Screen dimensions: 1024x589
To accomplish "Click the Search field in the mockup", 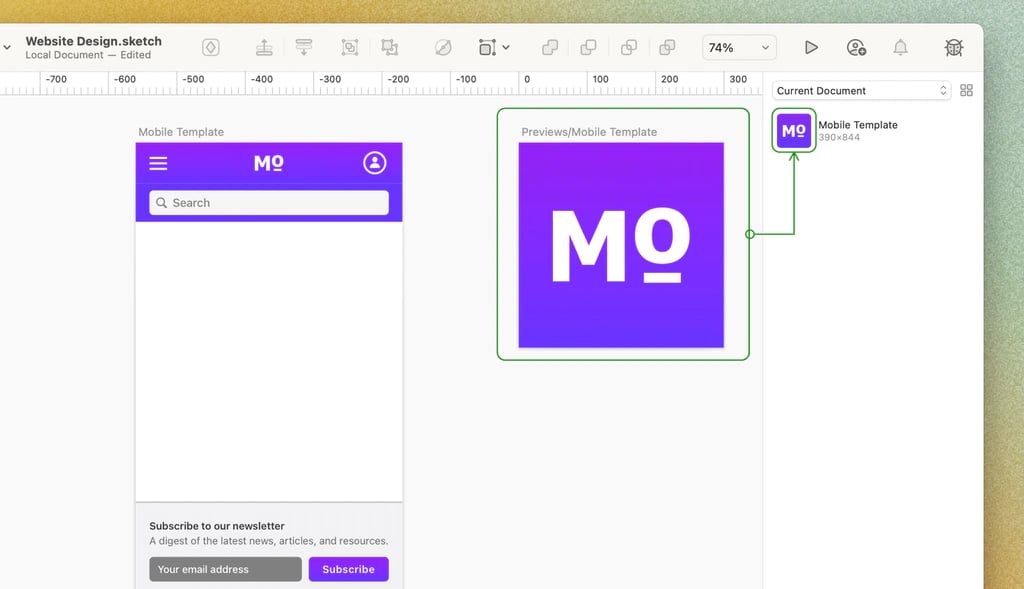I will [269, 203].
